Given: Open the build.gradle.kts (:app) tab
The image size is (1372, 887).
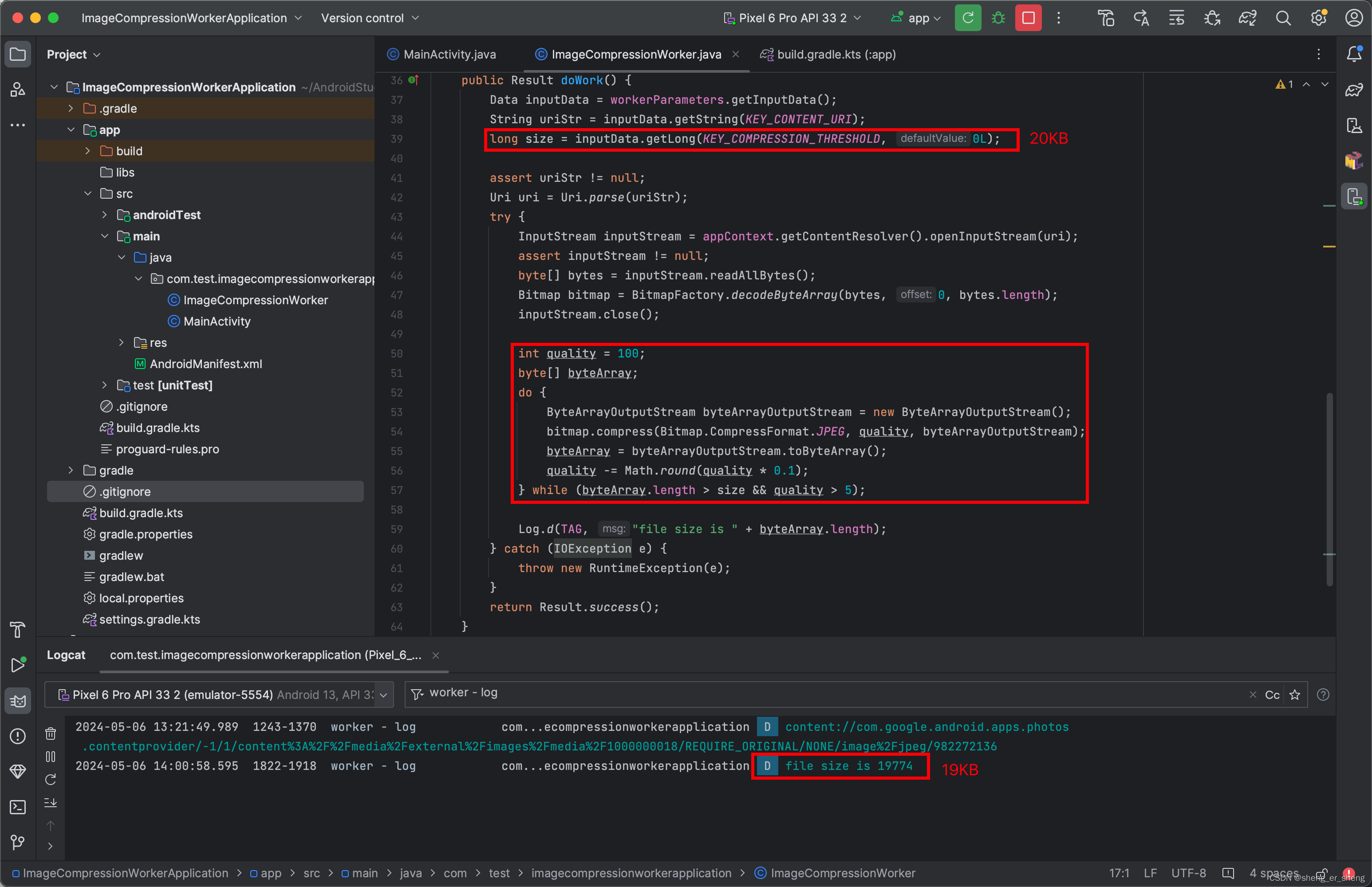Looking at the screenshot, I should click(x=836, y=54).
